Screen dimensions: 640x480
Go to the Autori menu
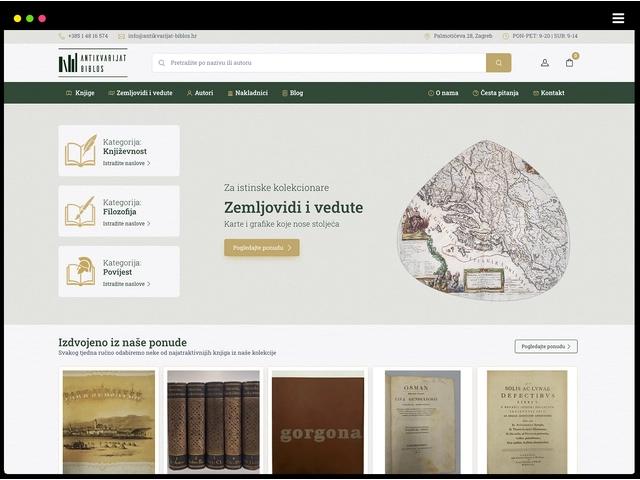(199, 93)
